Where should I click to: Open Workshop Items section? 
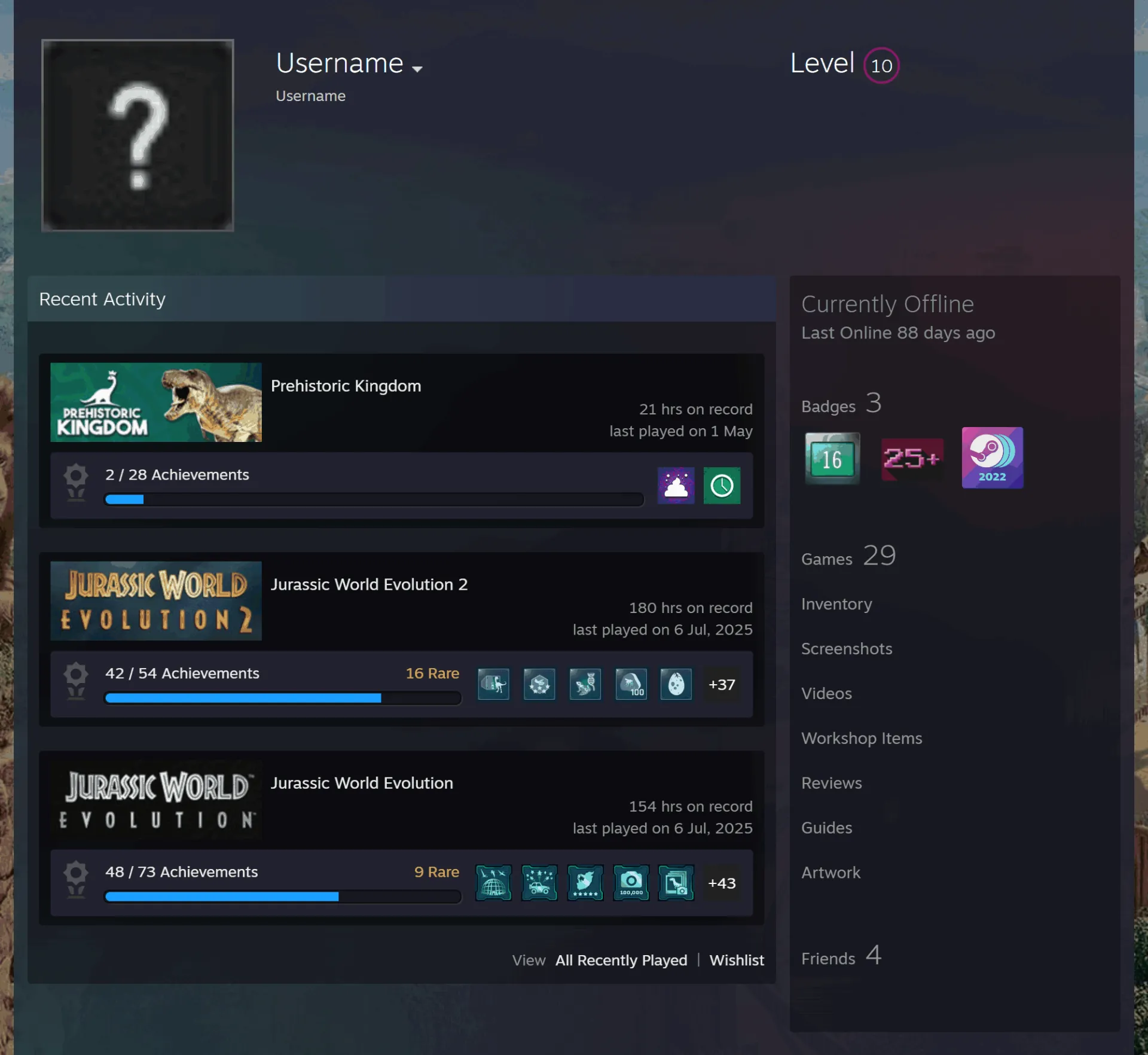tap(862, 739)
